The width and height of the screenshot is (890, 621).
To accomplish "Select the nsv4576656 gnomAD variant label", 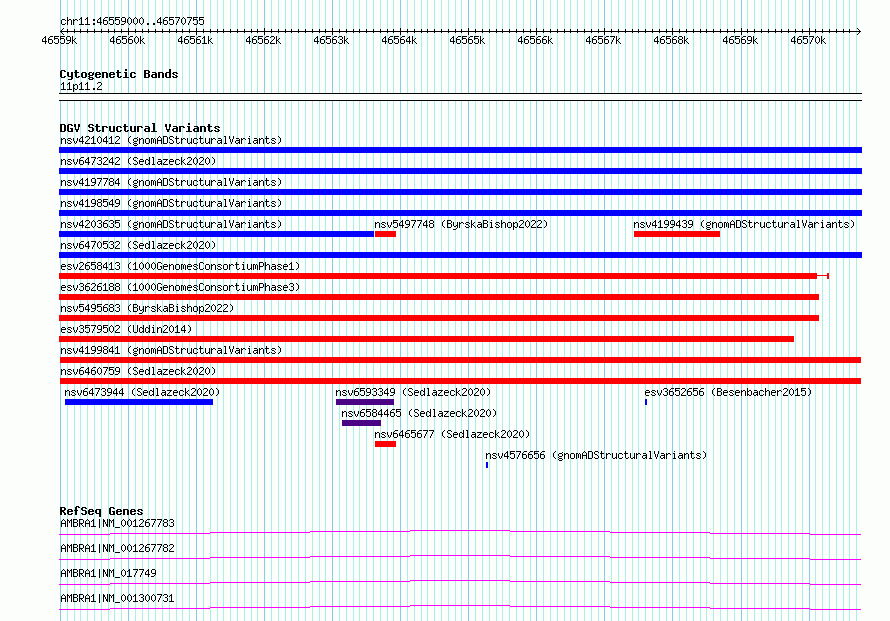I will (596, 455).
